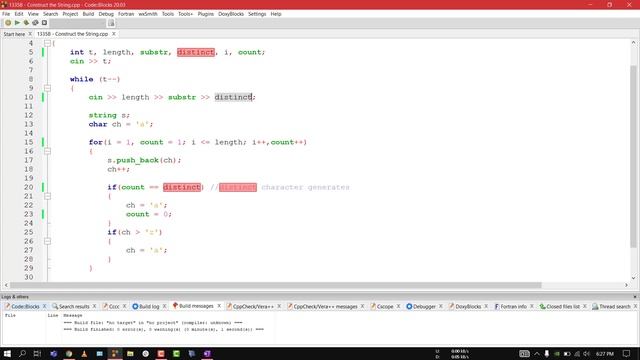The image size is (640, 360).
Task: Open the View menu
Action: [x=33, y=14]
